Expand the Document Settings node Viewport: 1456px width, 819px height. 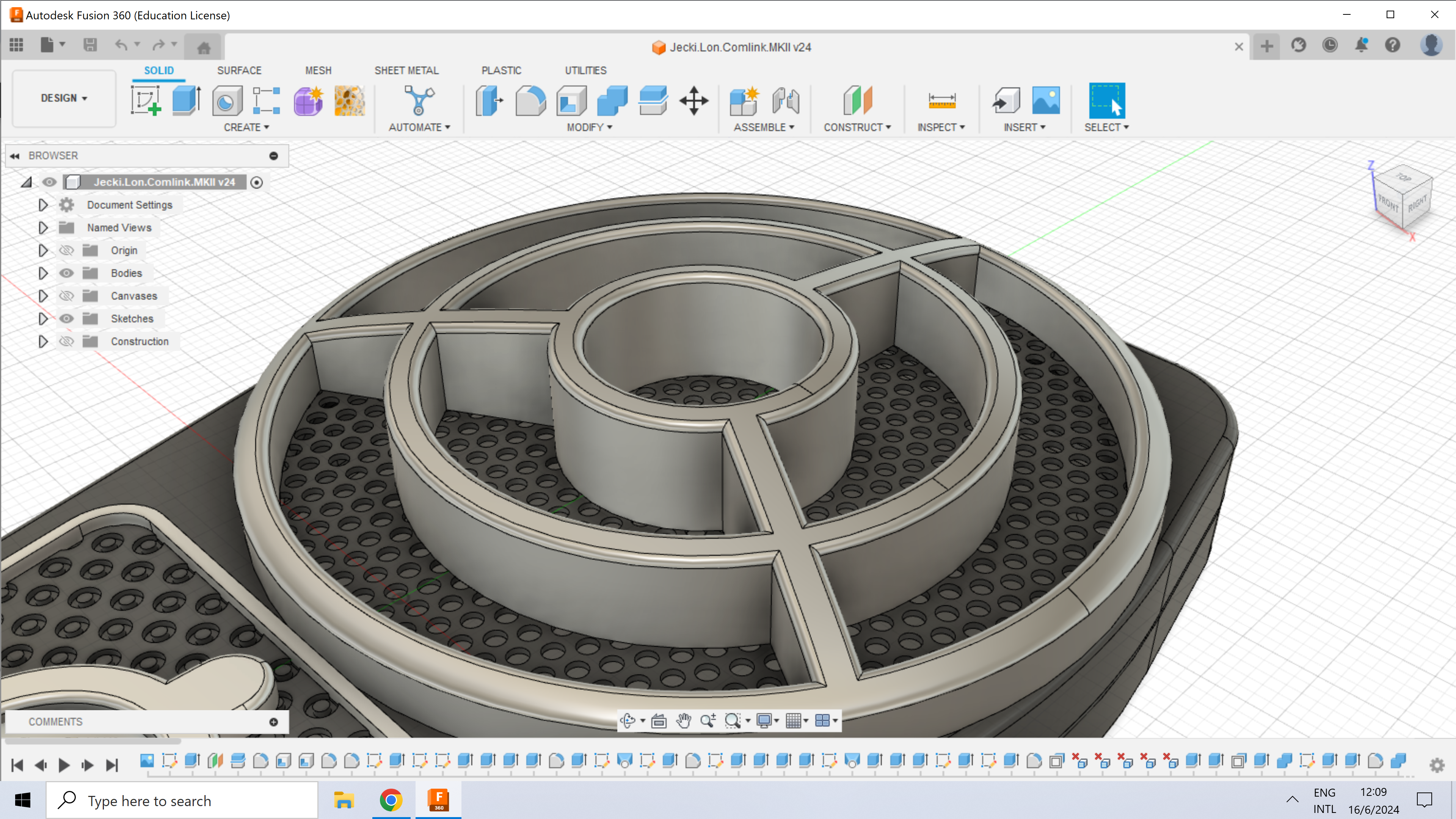[x=43, y=205]
